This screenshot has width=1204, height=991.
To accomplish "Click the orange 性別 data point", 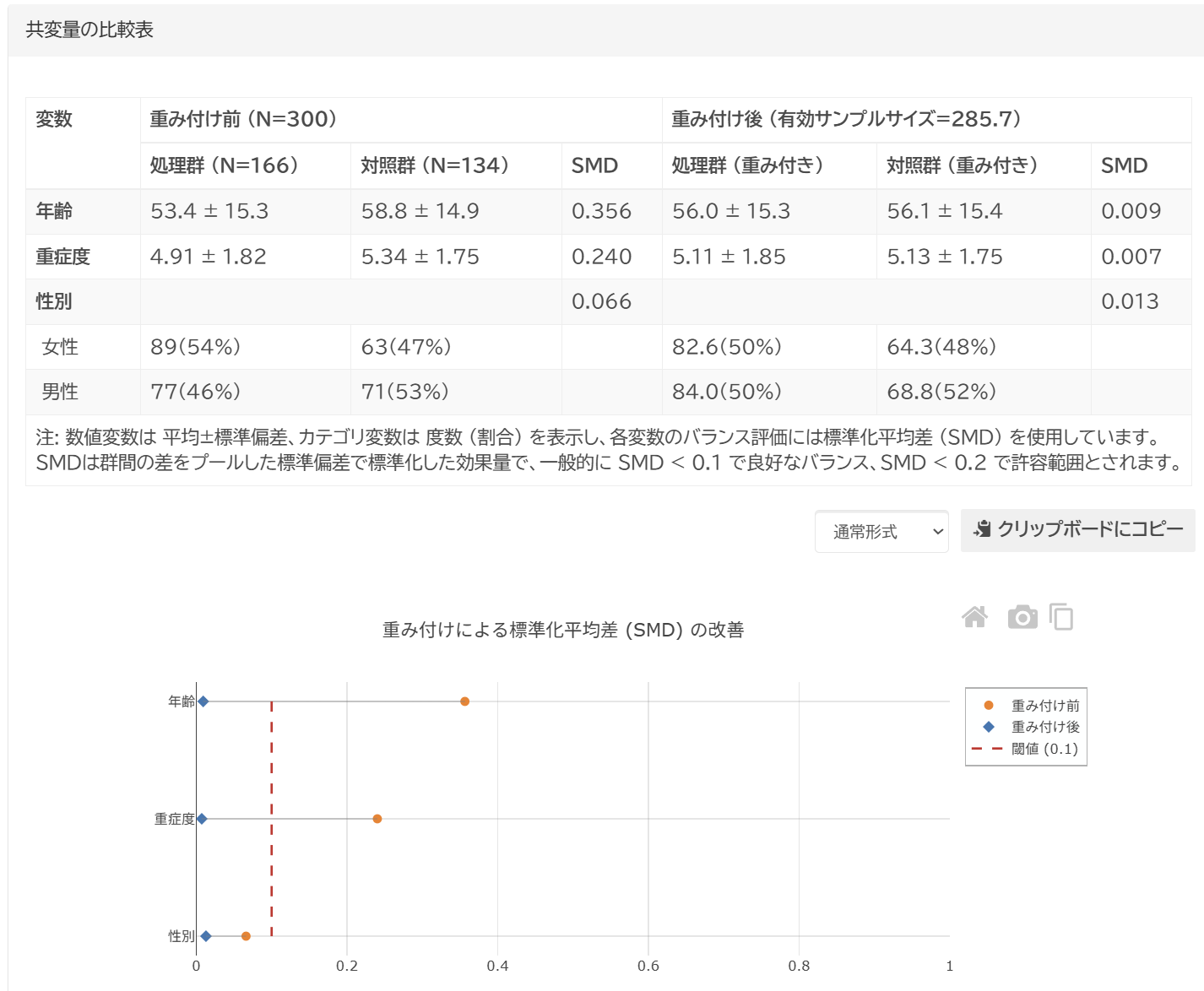I will [246, 936].
